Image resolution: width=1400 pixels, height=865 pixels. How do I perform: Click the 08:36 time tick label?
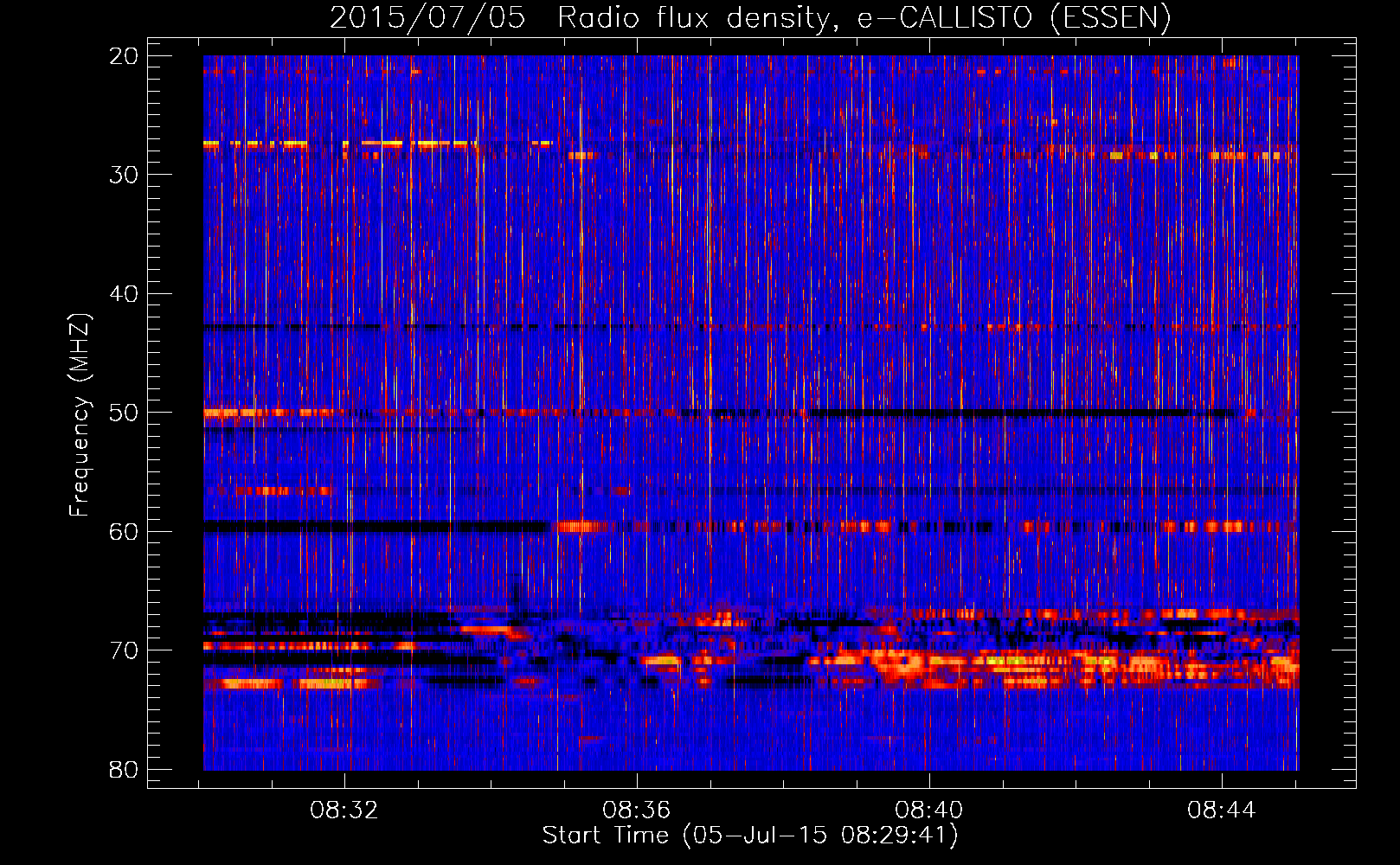pos(637,811)
